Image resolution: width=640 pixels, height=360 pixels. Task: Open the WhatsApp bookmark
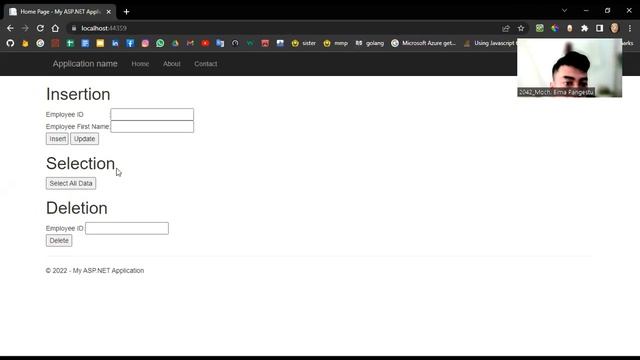(160, 43)
